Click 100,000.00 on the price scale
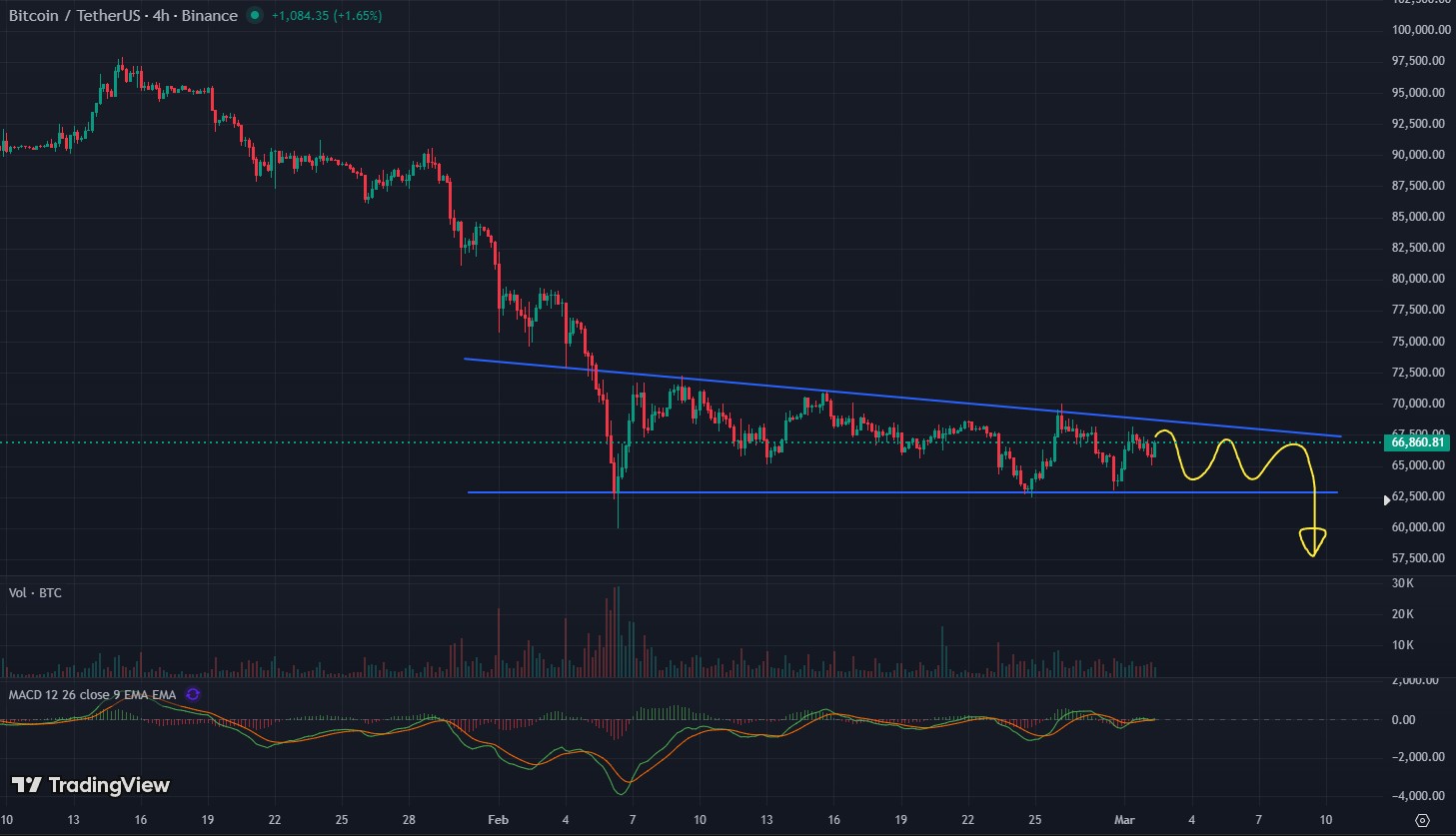Image resolution: width=1456 pixels, height=836 pixels. (1417, 30)
